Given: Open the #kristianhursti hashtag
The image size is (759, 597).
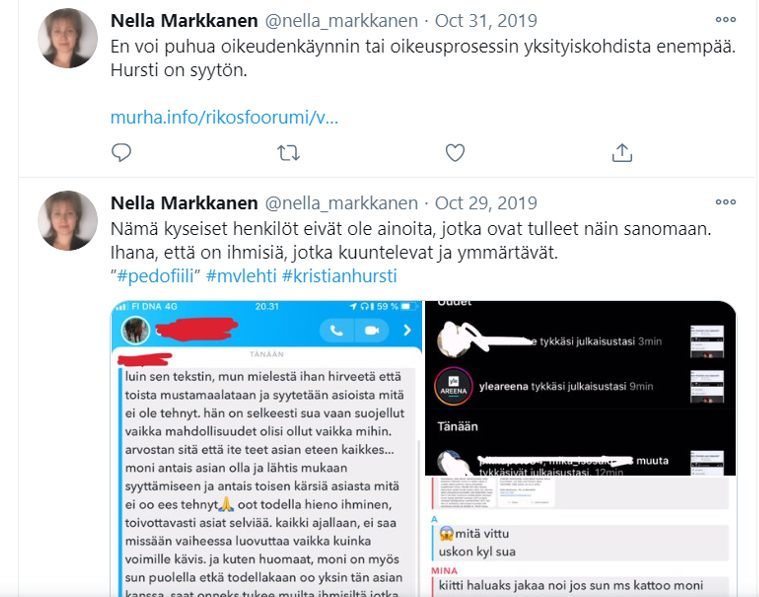Looking at the screenshot, I should click(x=339, y=276).
